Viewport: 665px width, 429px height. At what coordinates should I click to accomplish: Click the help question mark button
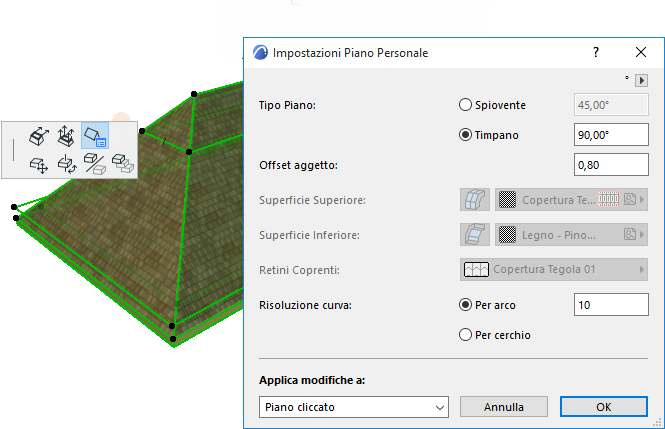tap(596, 52)
